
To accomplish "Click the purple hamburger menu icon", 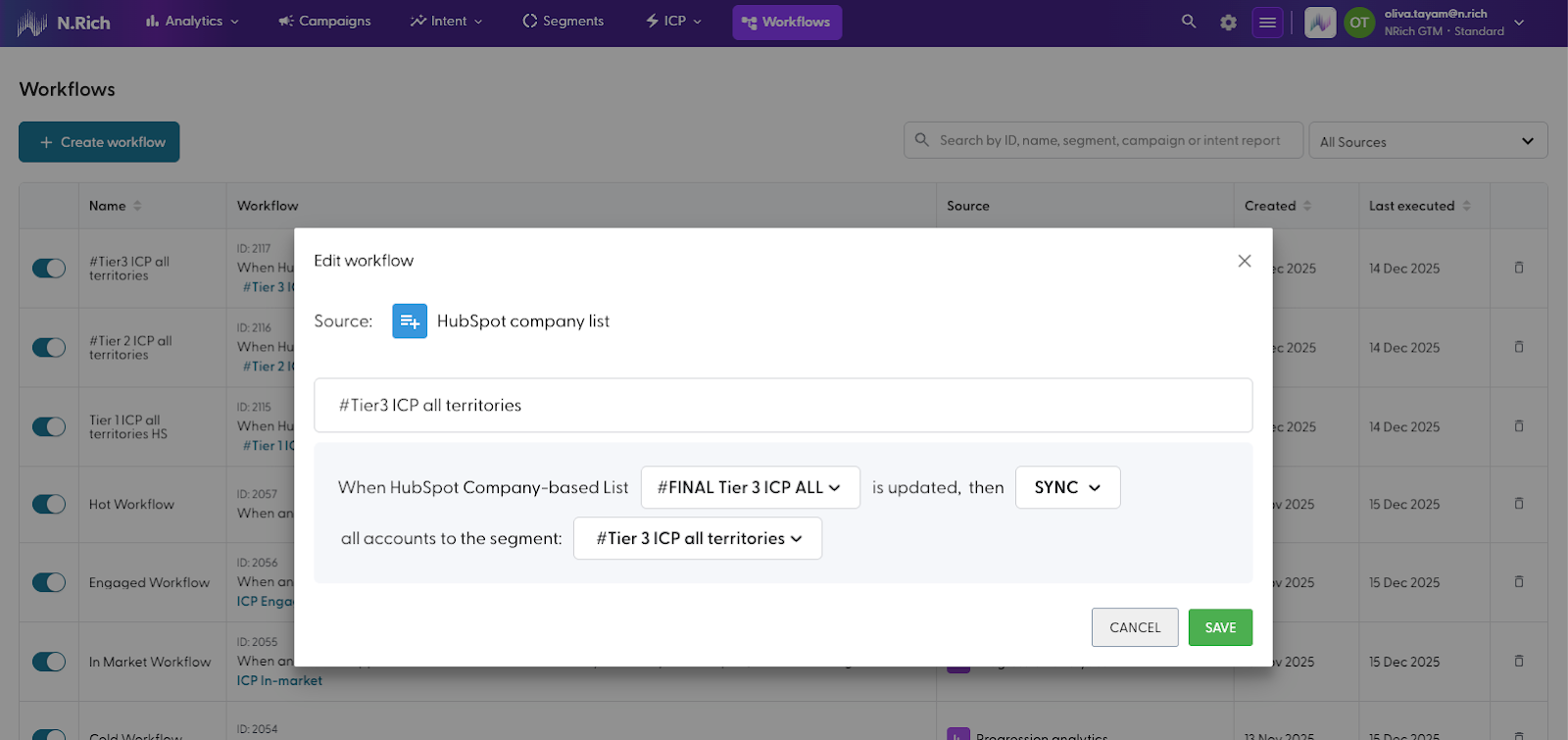I will (1267, 23).
